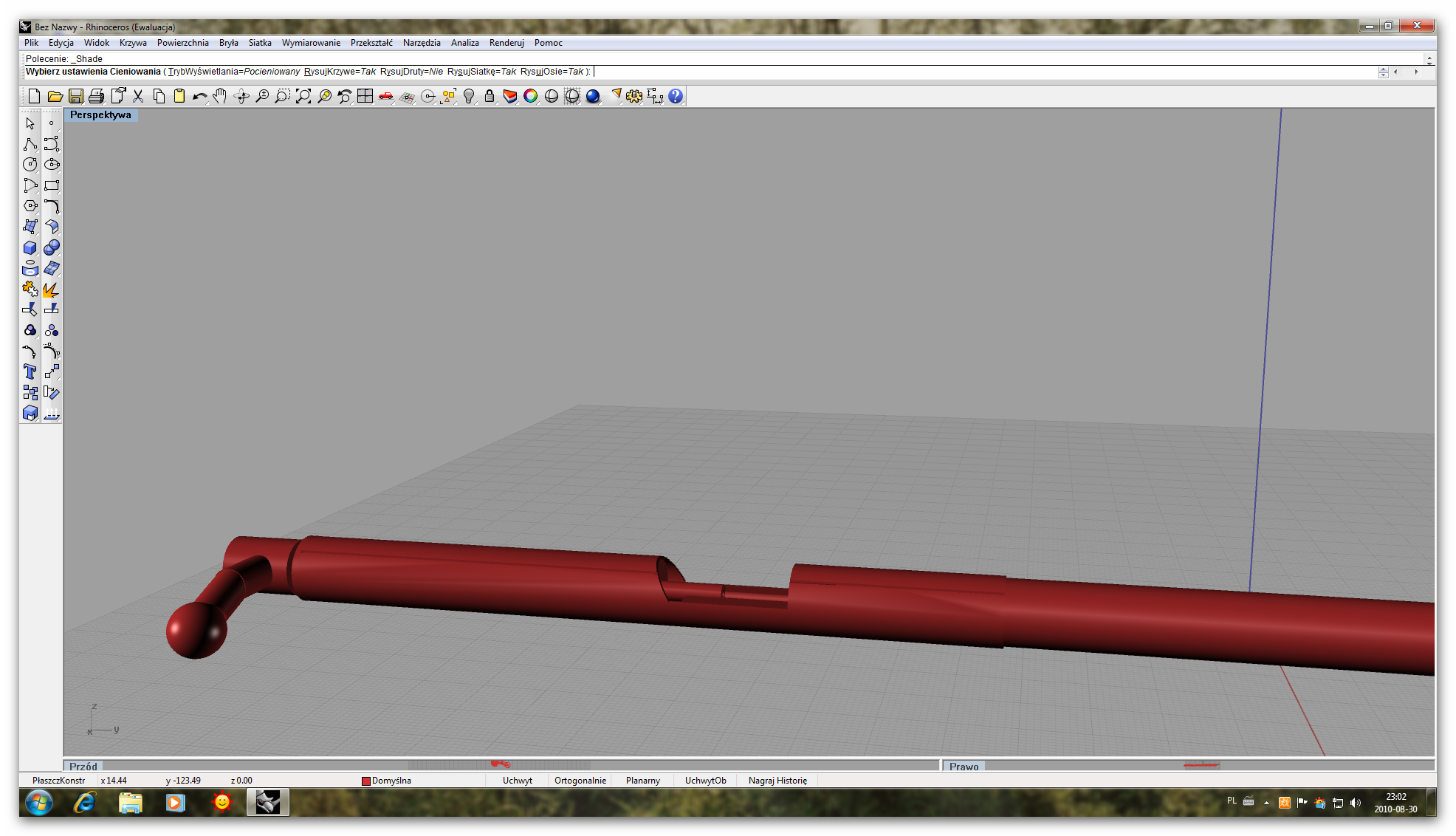Select the Box solid tool
This screenshot has width=1456, height=836.
(x=30, y=247)
